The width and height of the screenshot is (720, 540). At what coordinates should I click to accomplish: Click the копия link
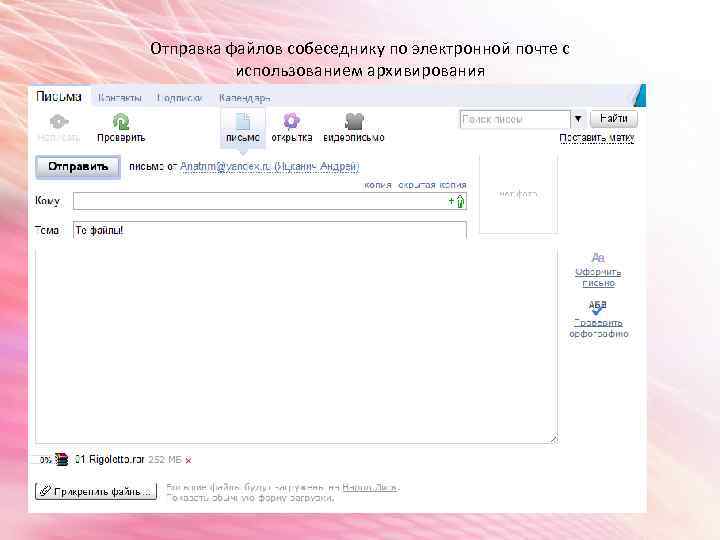point(377,185)
